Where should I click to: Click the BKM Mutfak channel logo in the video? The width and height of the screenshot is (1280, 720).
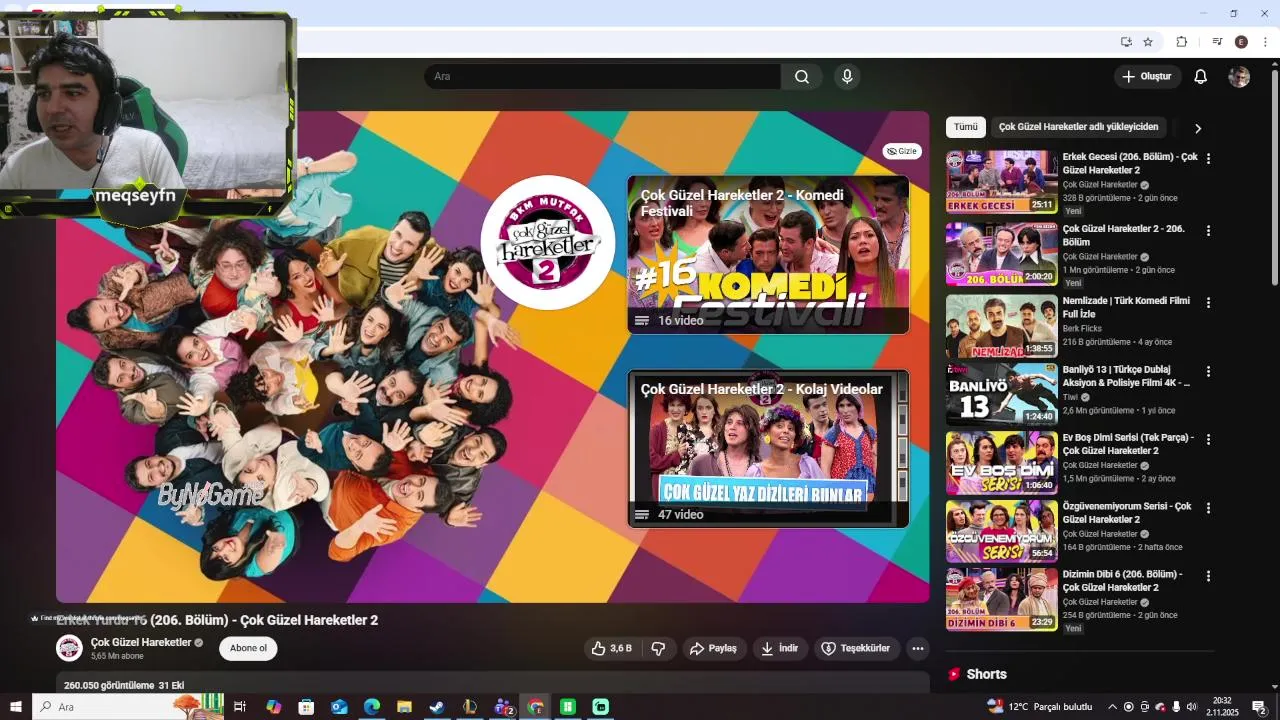(x=547, y=243)
